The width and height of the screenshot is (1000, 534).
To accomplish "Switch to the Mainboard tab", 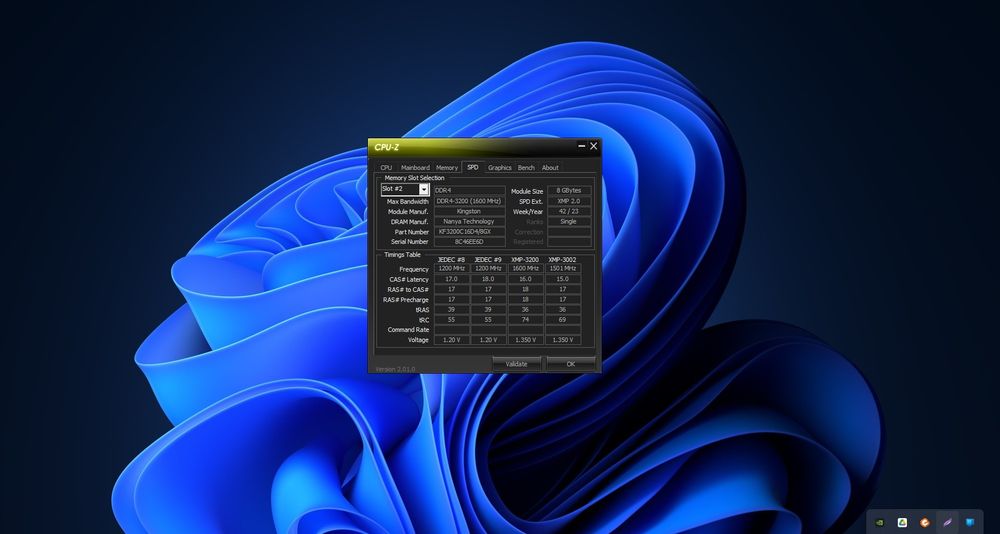I will point(415,168).
